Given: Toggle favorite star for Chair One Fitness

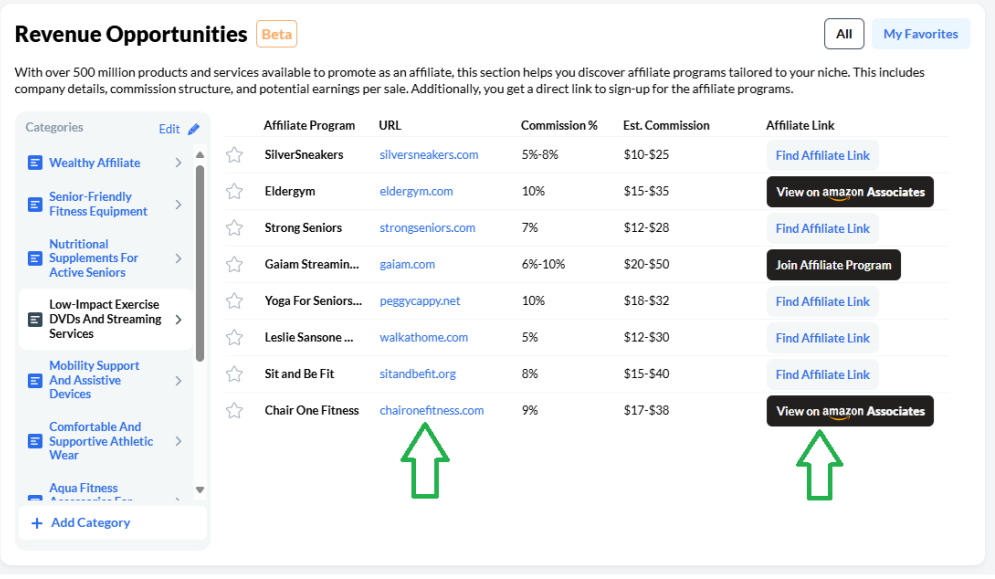Looking at the screenshot, I should coord(234,411).
